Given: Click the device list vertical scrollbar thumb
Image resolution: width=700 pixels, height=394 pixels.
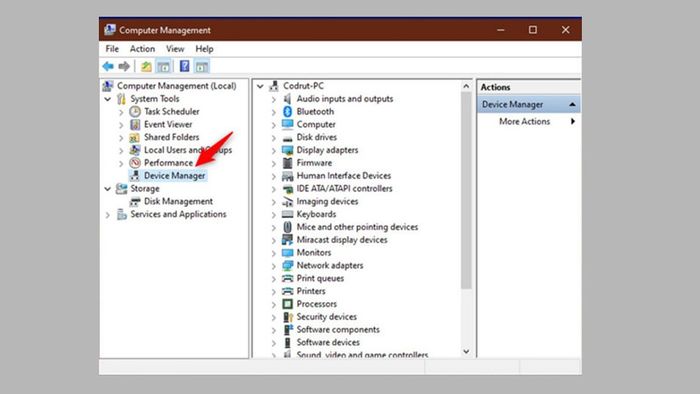Looking at the screenshot, I should pos(466,191).
